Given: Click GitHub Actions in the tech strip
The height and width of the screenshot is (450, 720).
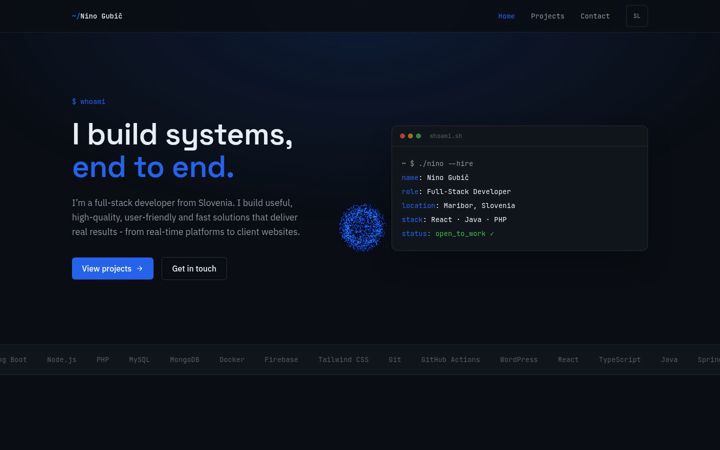Looking at the screenshot, I should [x=450, y=360].
